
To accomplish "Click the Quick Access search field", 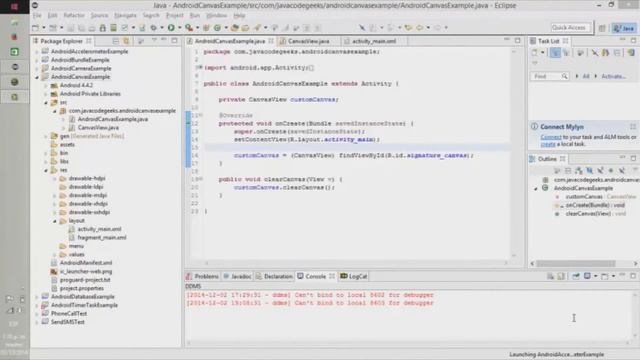I will 571,27.
